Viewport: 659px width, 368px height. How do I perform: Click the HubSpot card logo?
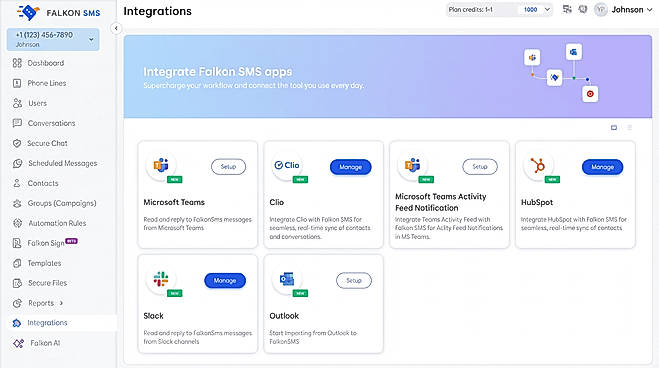538,165
